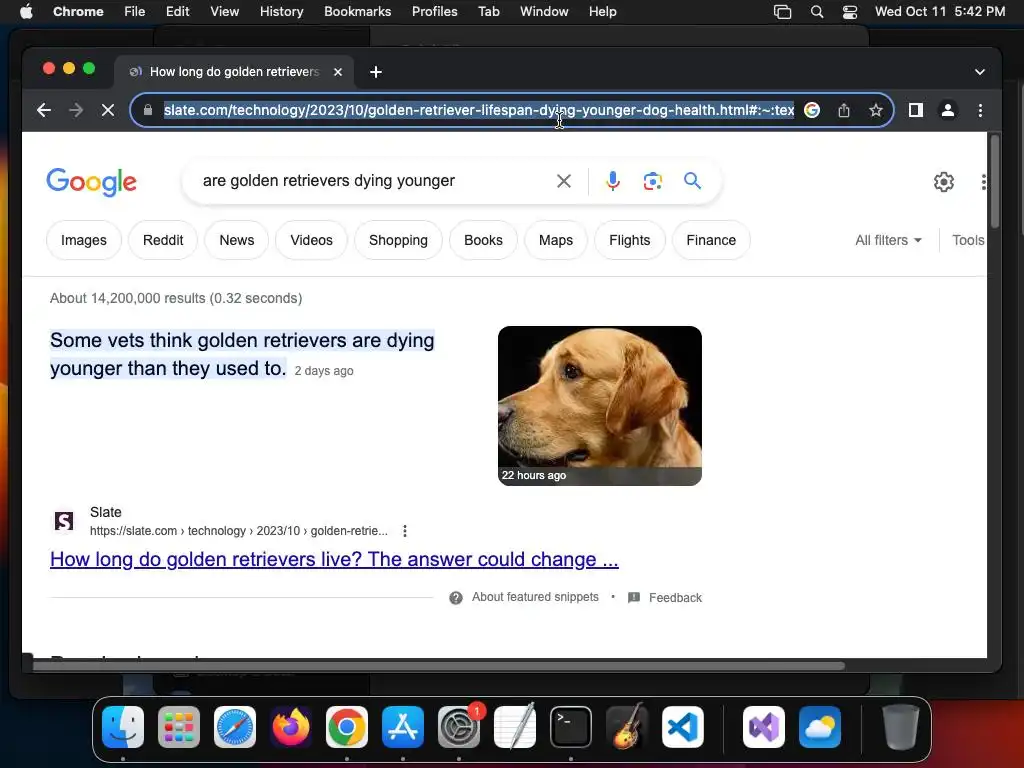Click the vertical page scrollbar
This screenshot has width=1024, height=768.
(x=995, y=182)
